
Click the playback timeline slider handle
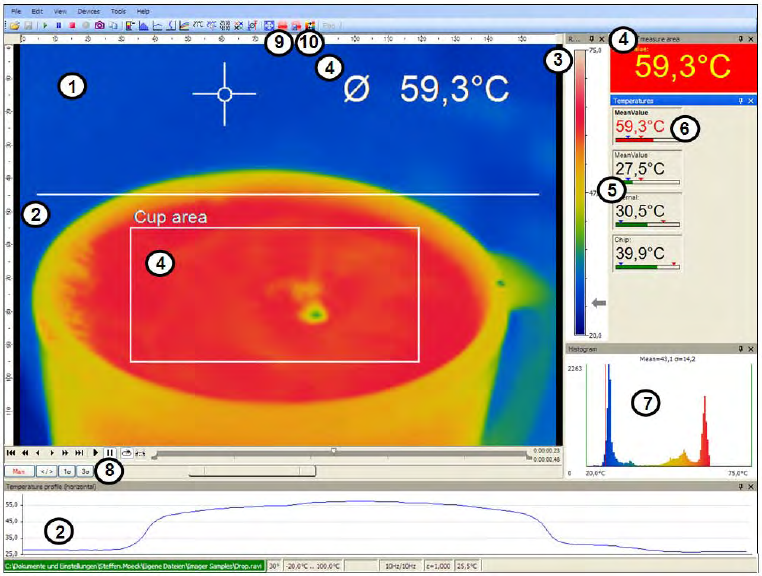(x=333, y=451)
